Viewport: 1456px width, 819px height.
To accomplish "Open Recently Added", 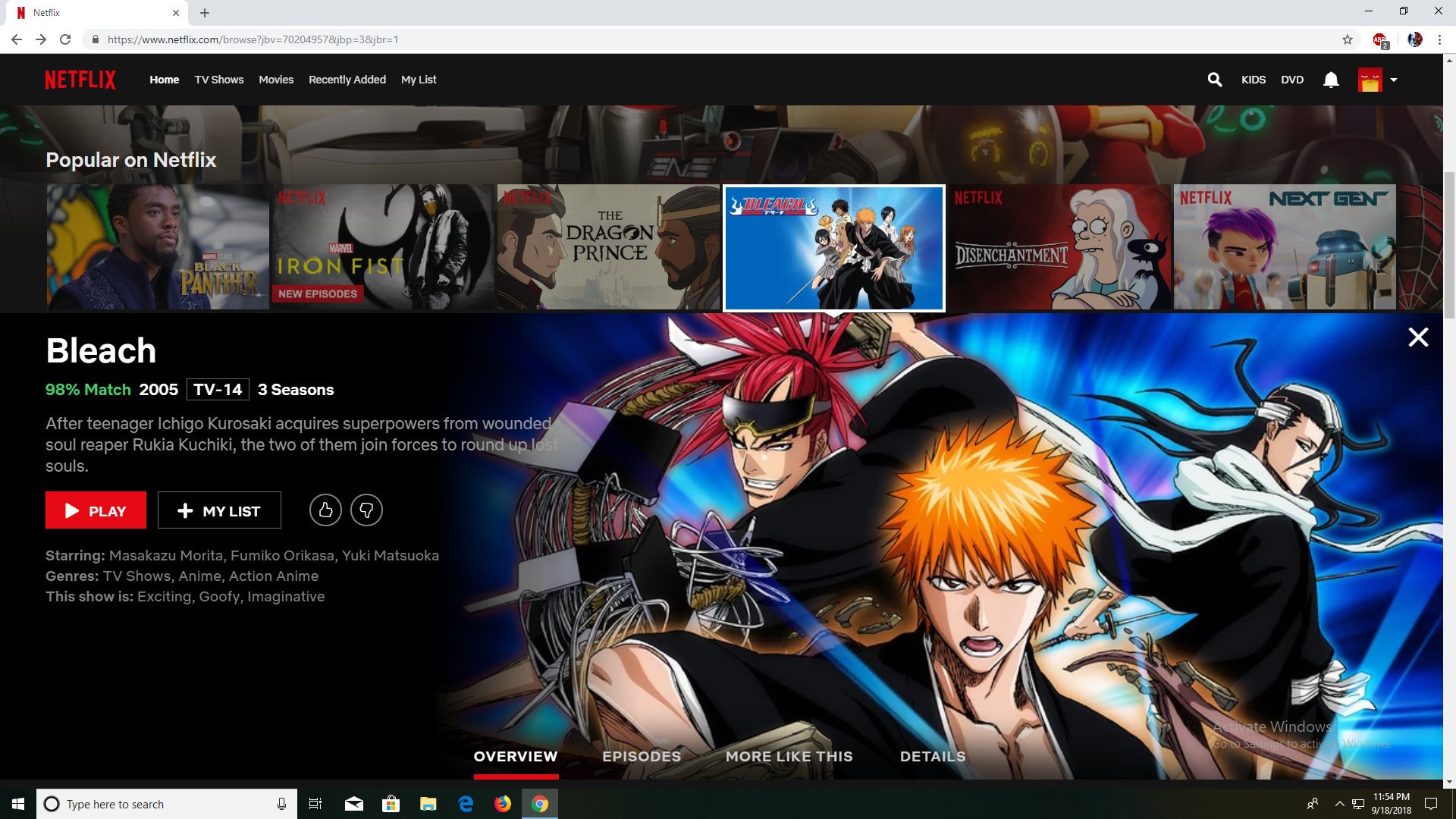I will point(347,80).
